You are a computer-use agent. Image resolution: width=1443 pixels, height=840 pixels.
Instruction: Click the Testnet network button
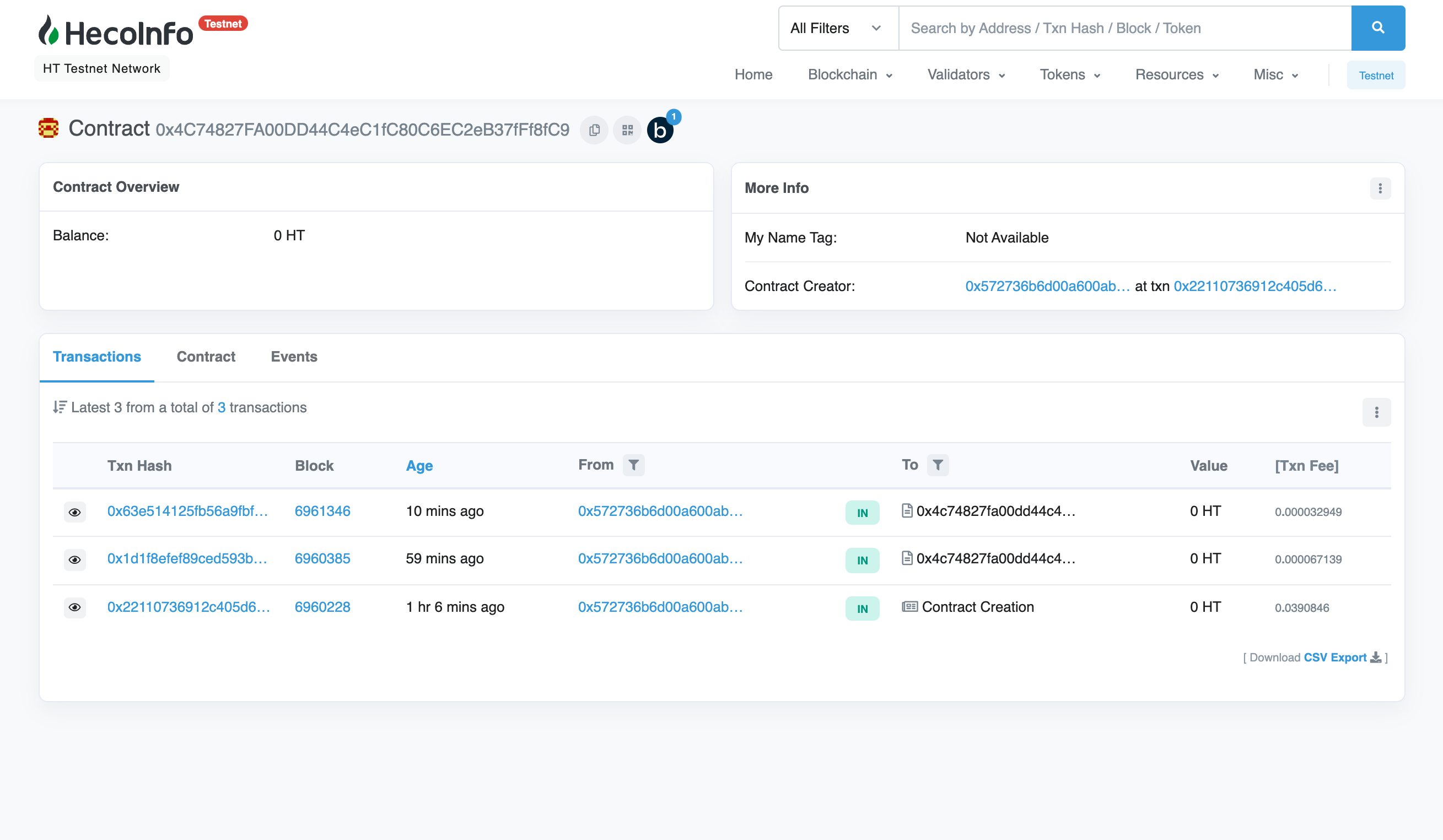click(x=1375, y=75)
